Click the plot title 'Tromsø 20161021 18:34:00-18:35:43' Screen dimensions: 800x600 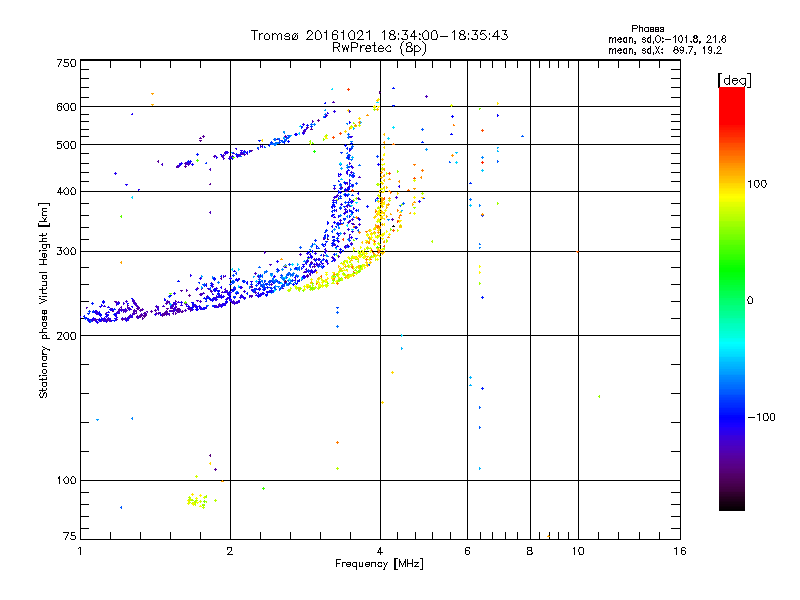coord(379,35)
